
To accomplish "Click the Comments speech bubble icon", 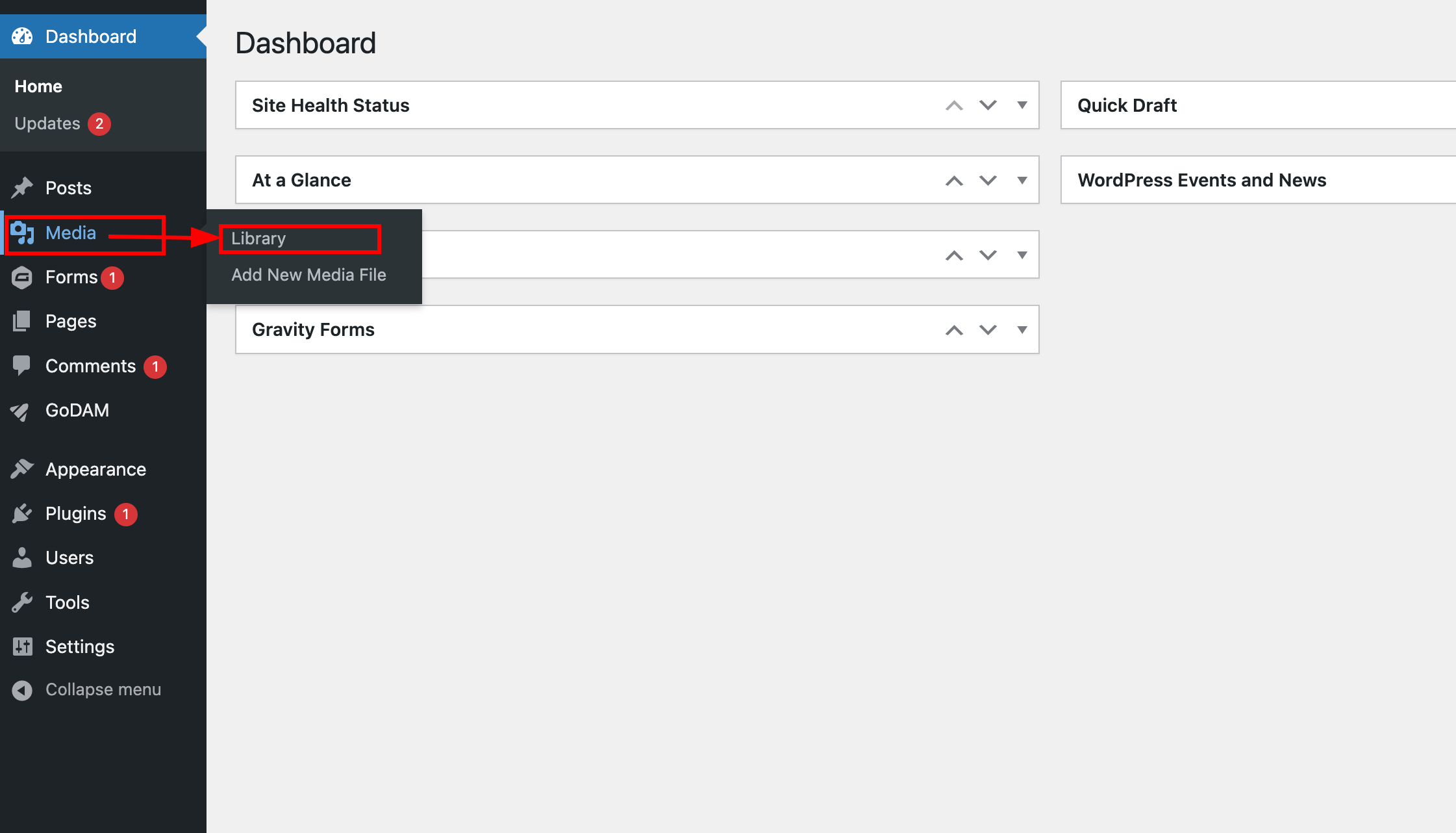I will point(22,365).
